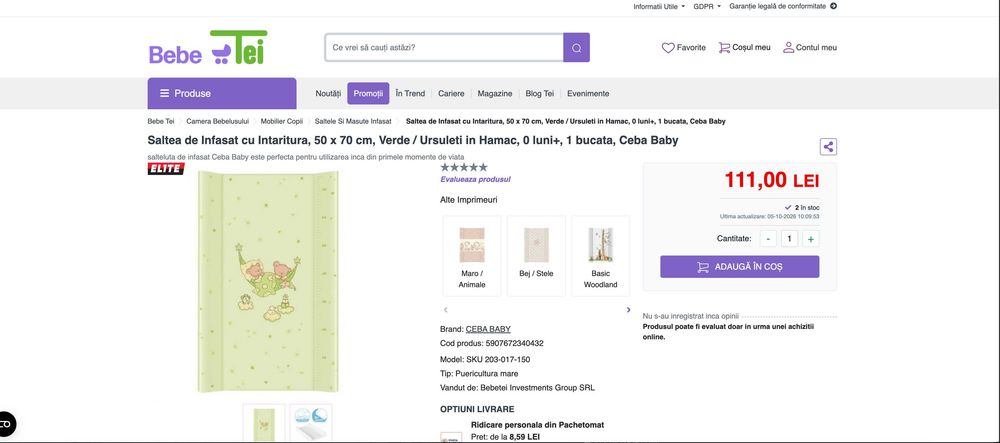This screenshot has height=443, width=1000.
Task: Select Maro / Animale print variant
Action: (x=472, y=256)
